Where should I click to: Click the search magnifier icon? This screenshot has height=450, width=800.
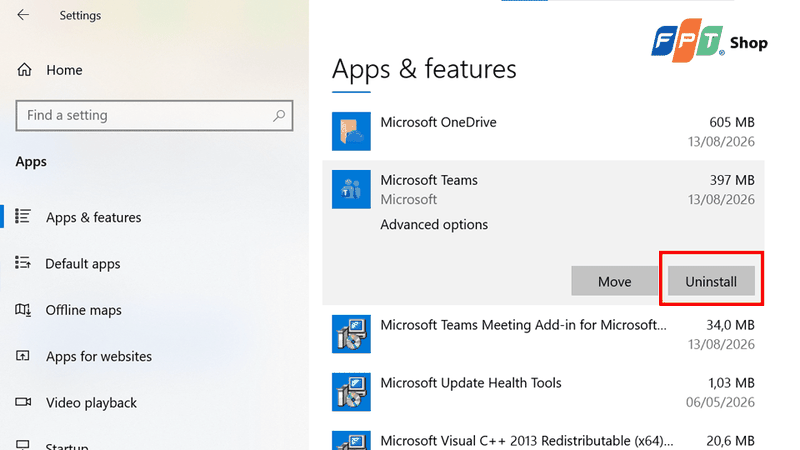point(279,116)
